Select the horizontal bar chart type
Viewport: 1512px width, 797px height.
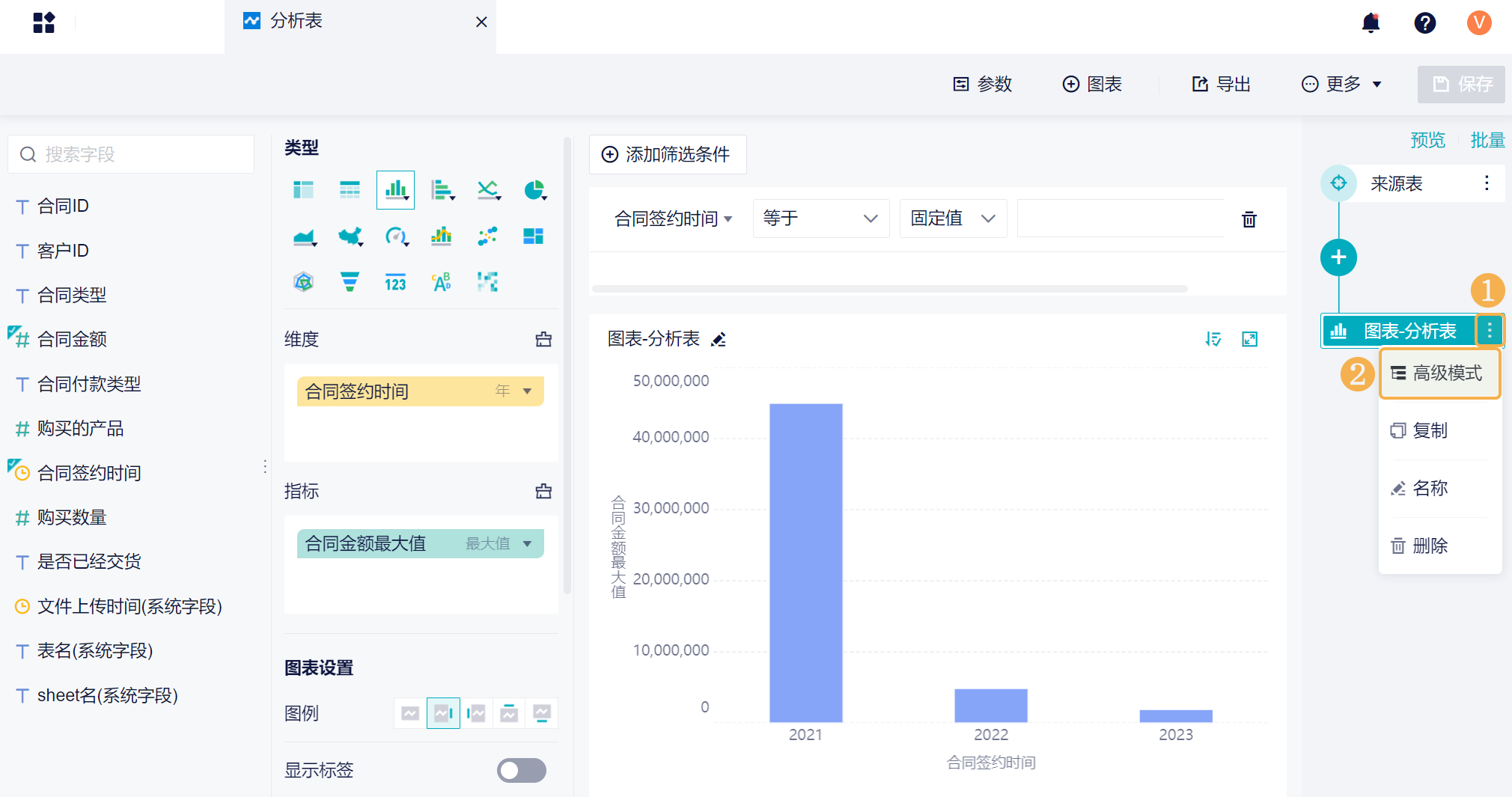coord(442,190)
